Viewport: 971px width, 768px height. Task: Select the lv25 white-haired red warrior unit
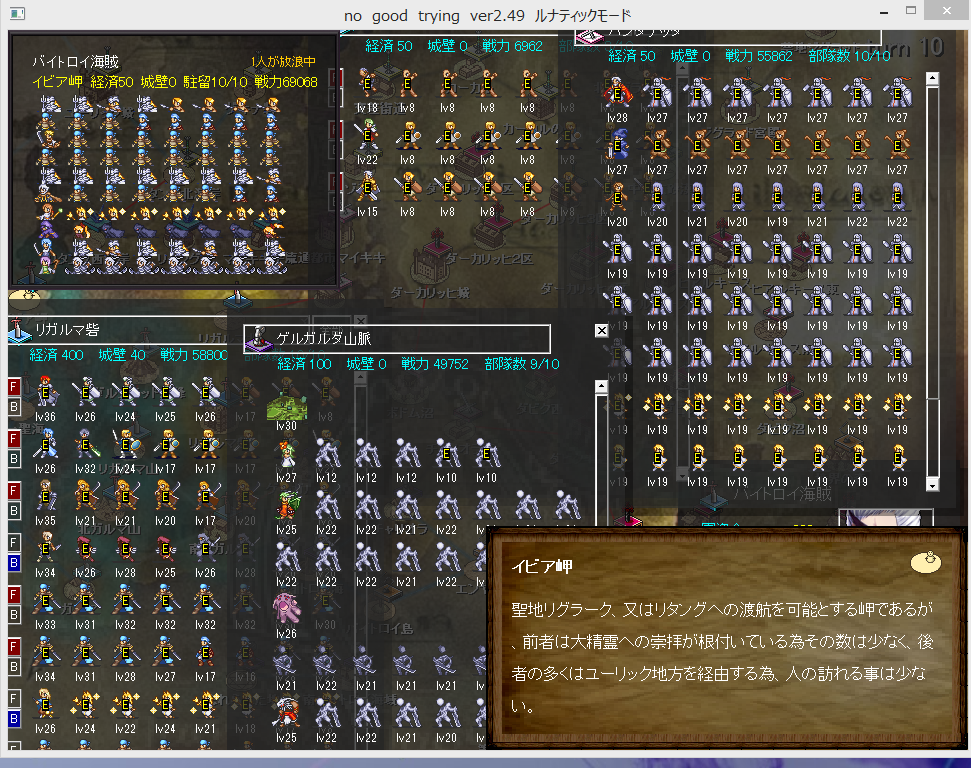click(x=286, y=713)
